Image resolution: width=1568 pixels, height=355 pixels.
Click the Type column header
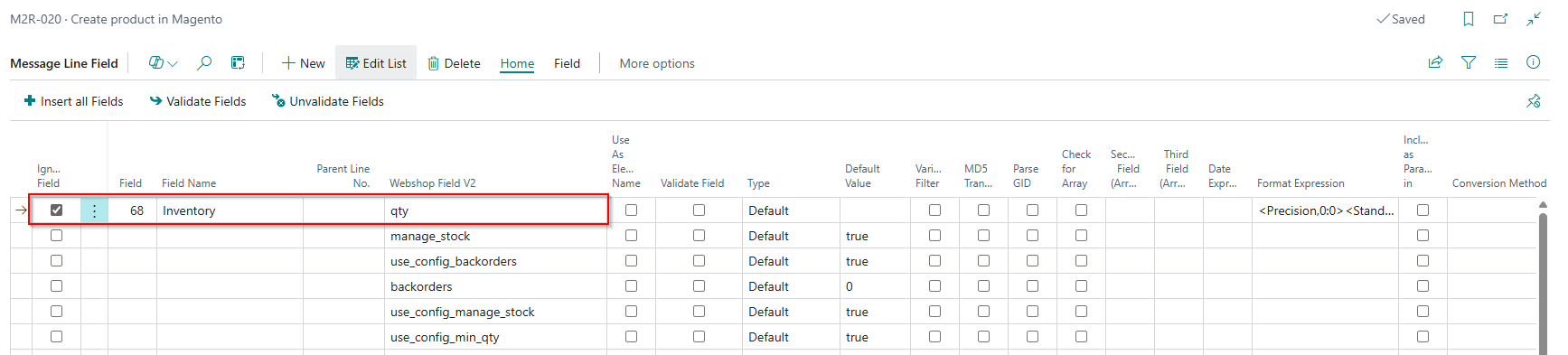758,183
